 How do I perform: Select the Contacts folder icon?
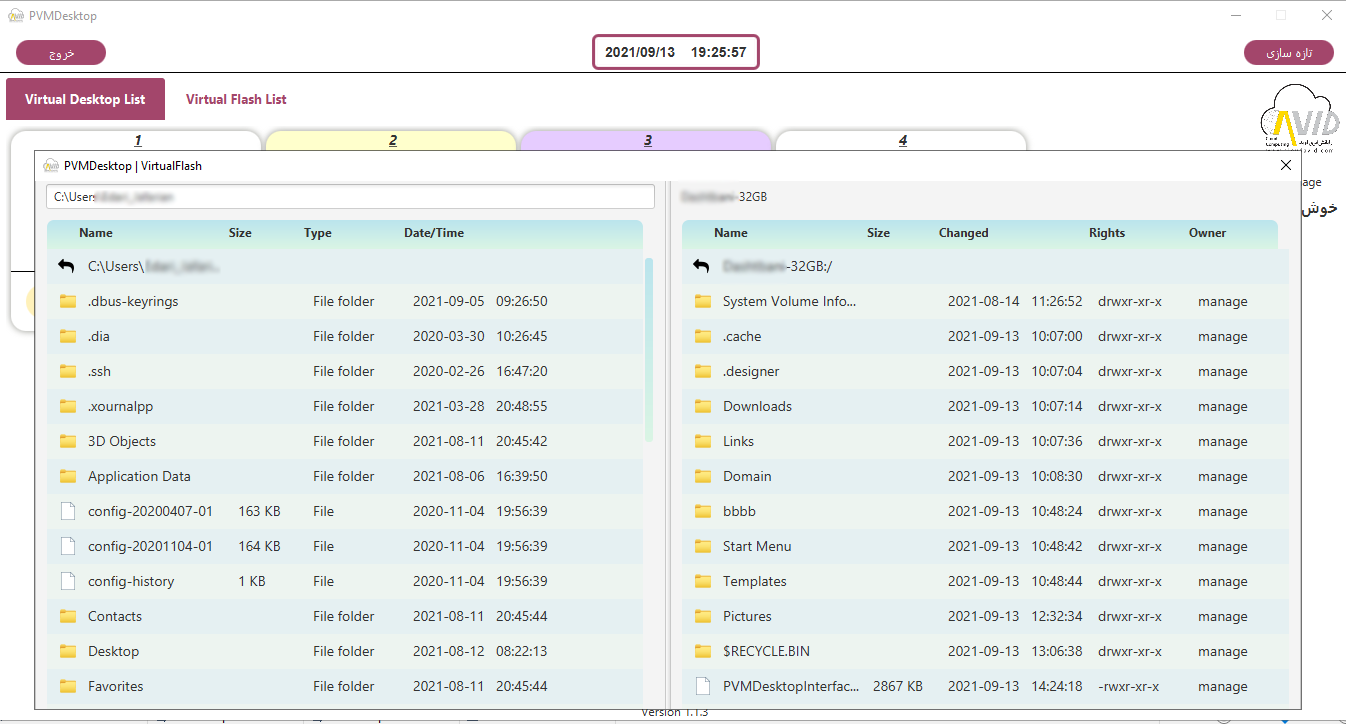click(x=68, y=616)
